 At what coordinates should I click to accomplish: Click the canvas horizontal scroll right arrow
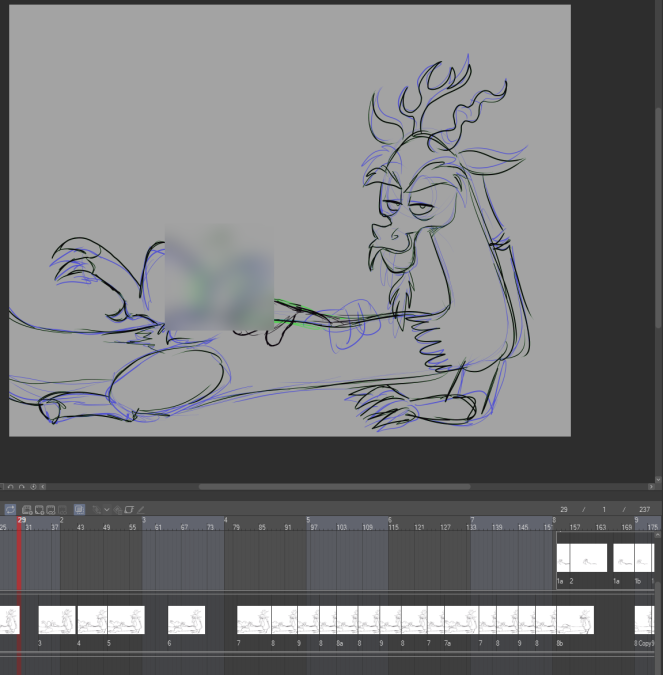[x=651, y=487]
